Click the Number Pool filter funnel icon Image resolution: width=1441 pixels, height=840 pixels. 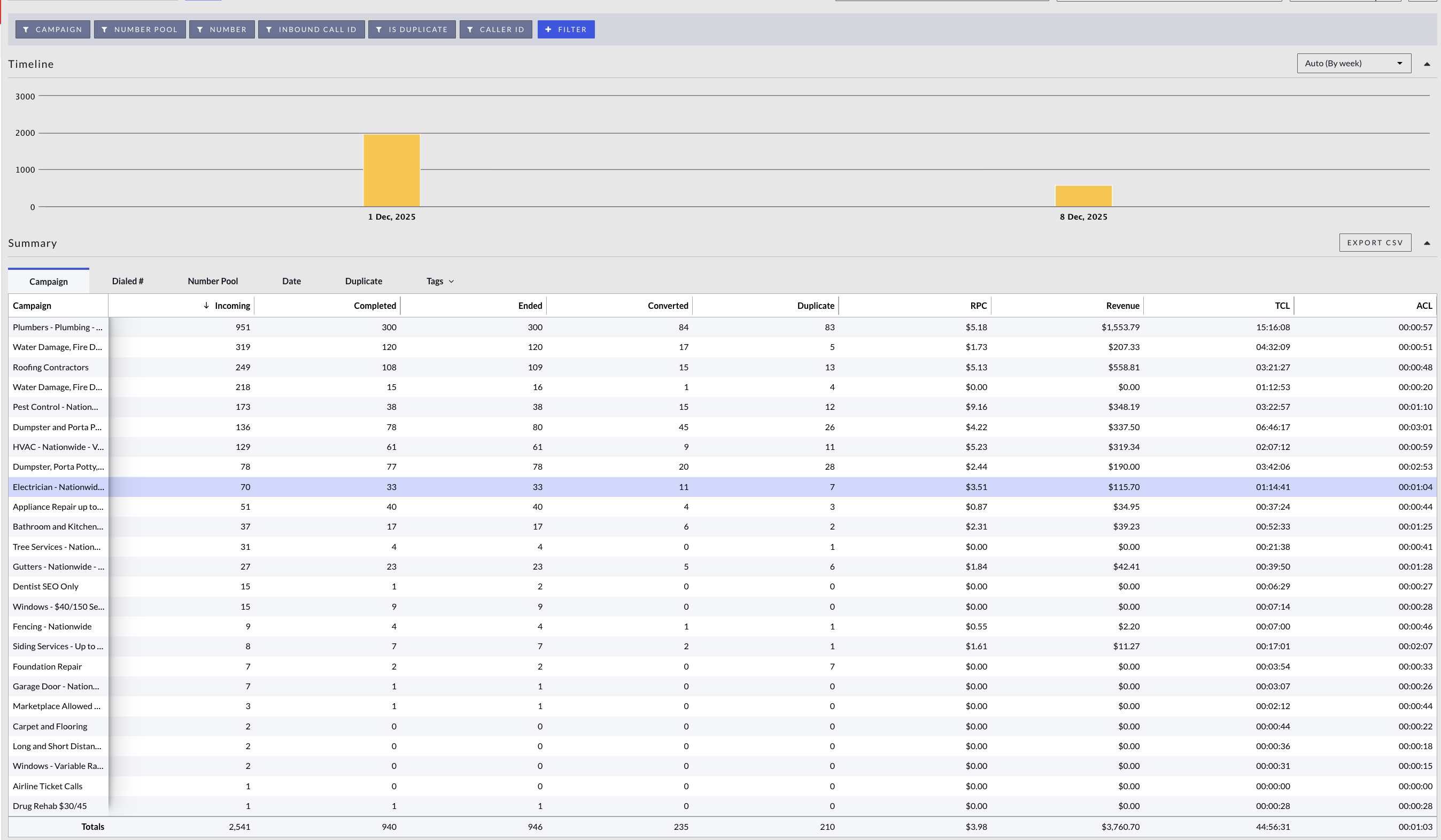pos(105,30)
